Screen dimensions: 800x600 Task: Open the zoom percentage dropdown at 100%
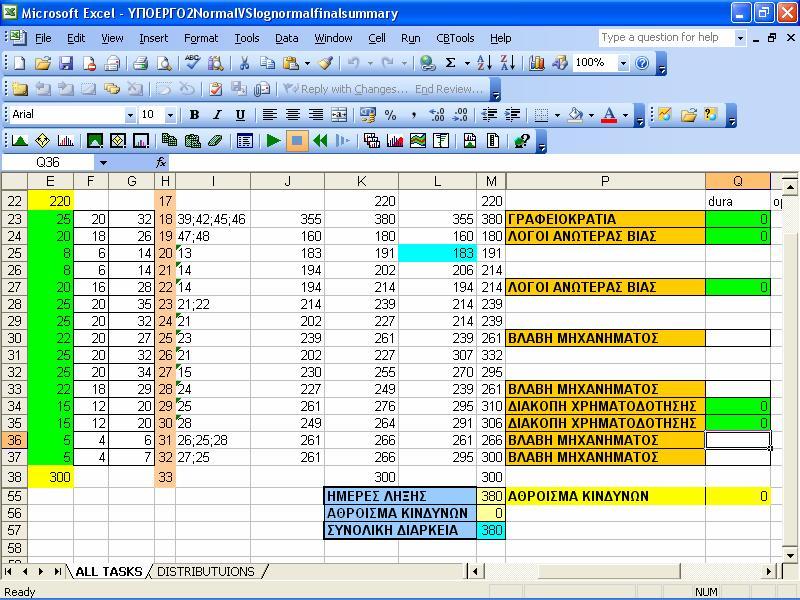click(x=623, y=63)
